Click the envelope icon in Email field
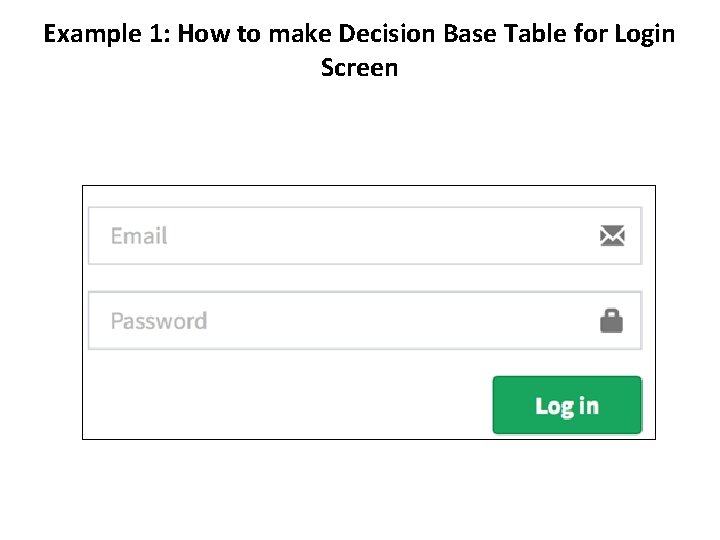This screenshot has height=540, width=720. (612, 236)
